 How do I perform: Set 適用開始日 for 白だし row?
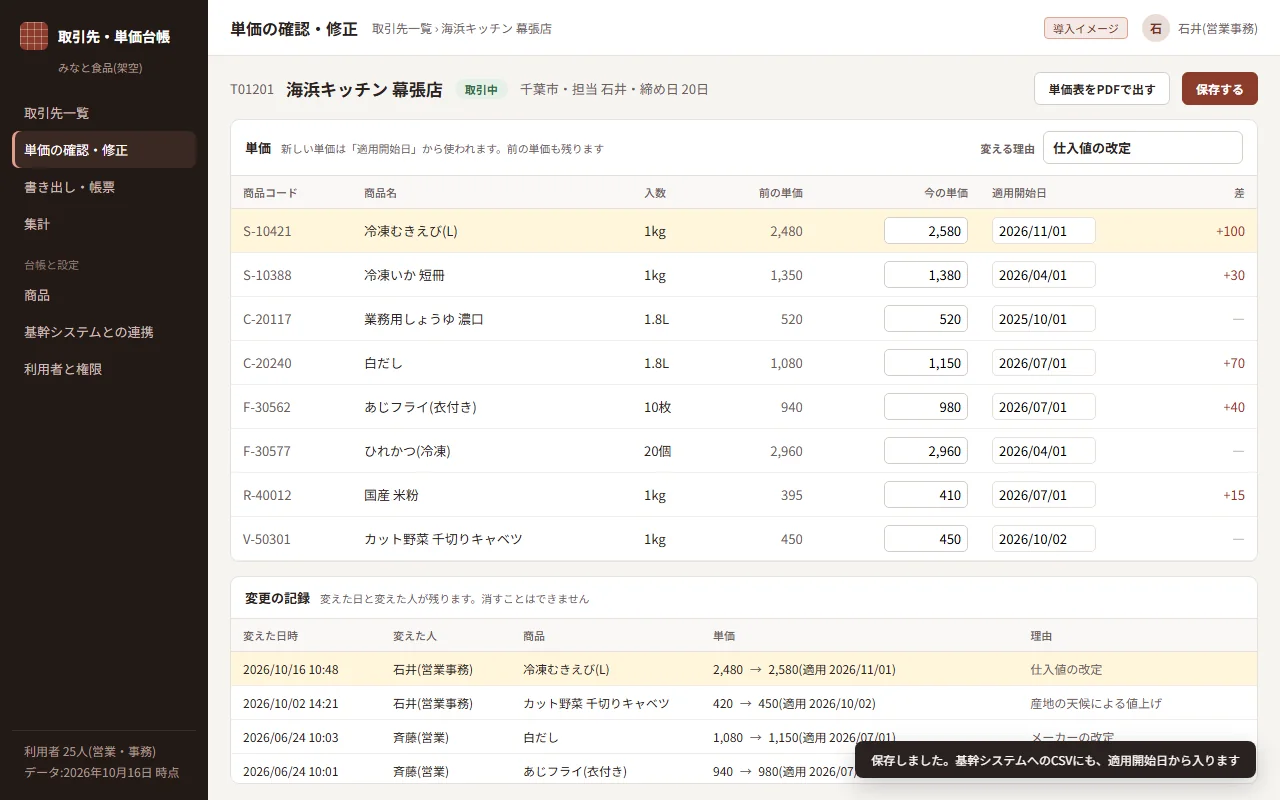click(1044, 363)
